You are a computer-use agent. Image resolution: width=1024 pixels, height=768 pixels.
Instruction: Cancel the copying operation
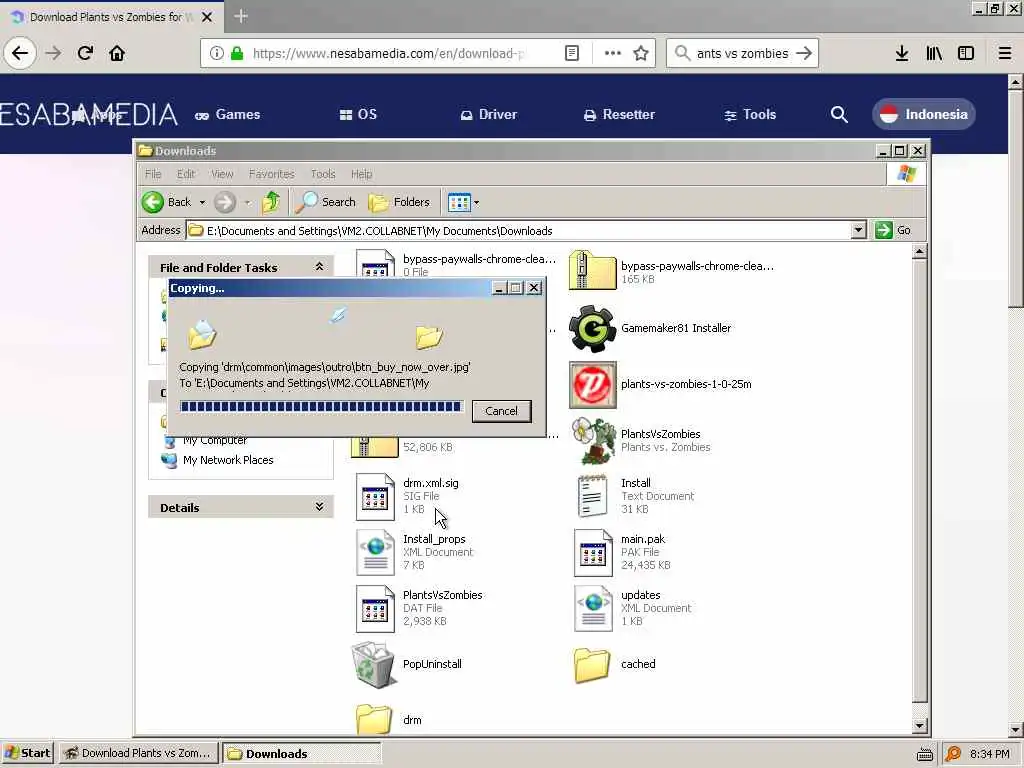(x=502, y=411)
